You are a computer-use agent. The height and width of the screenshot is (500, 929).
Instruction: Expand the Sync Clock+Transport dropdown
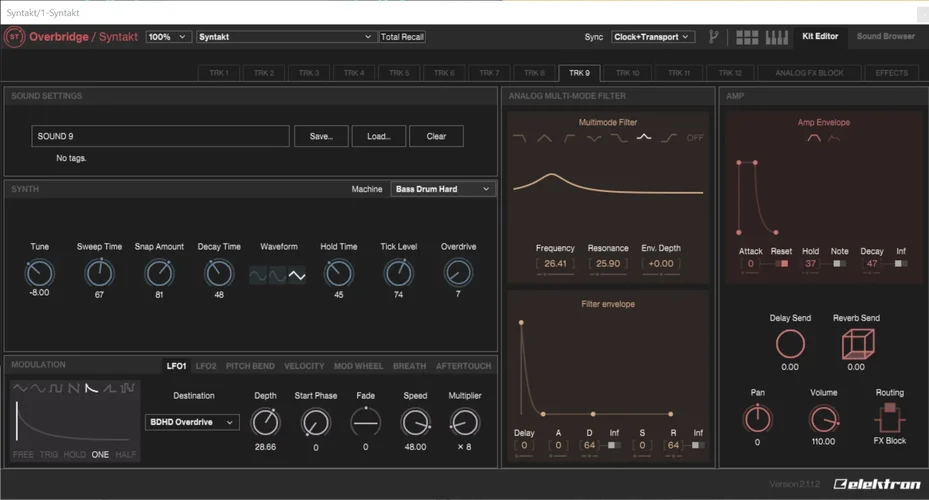click(652, 37)
